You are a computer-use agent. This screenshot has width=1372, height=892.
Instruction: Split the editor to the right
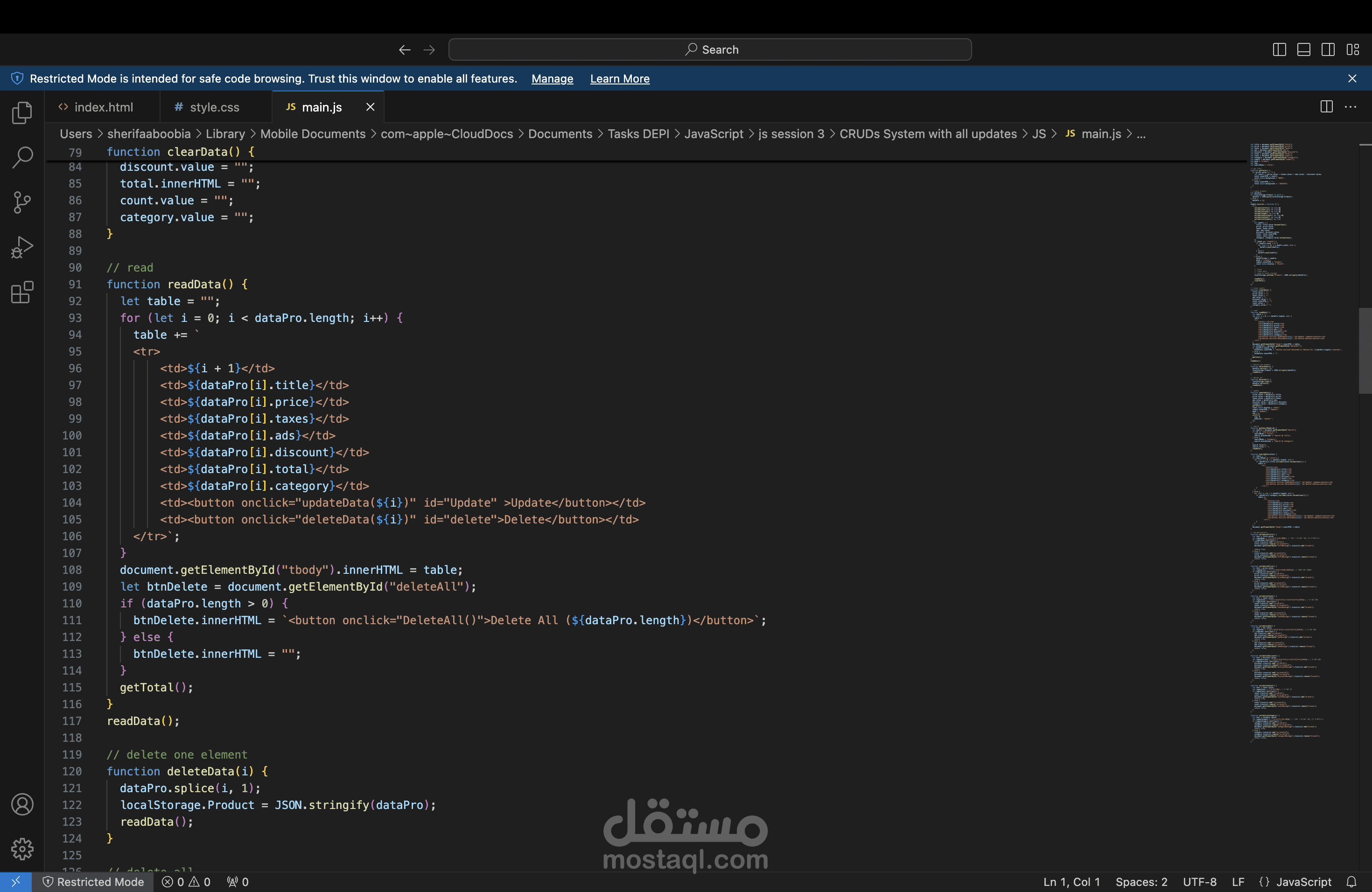click(1326, 107)
